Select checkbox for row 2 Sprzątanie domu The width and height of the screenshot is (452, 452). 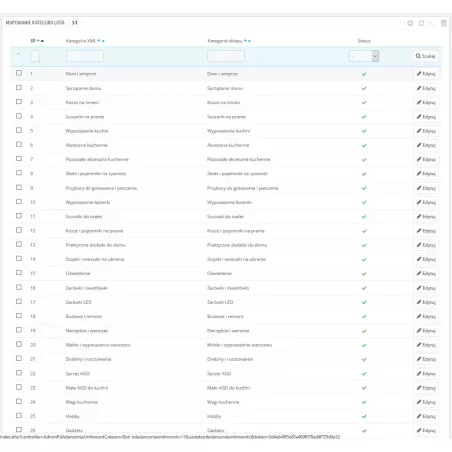point(19,87)
